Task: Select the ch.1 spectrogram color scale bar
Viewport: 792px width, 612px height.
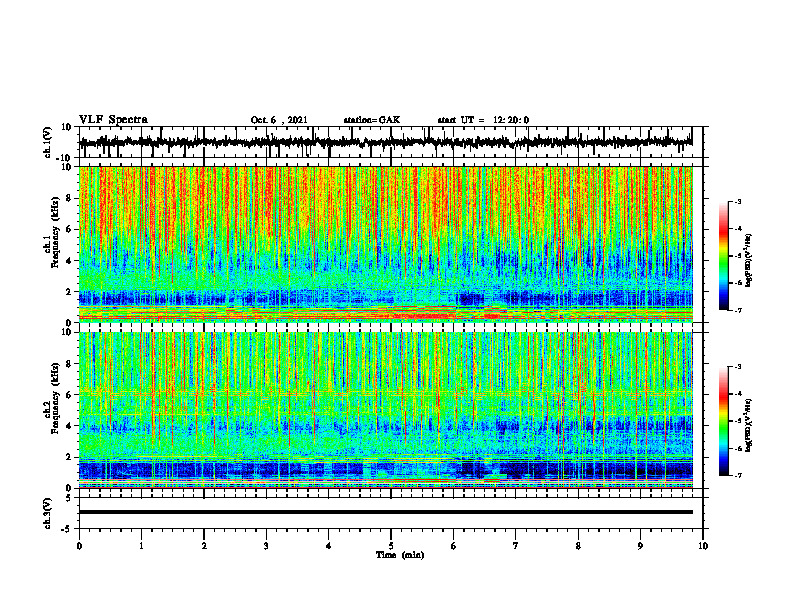Action: coord(723,256)
